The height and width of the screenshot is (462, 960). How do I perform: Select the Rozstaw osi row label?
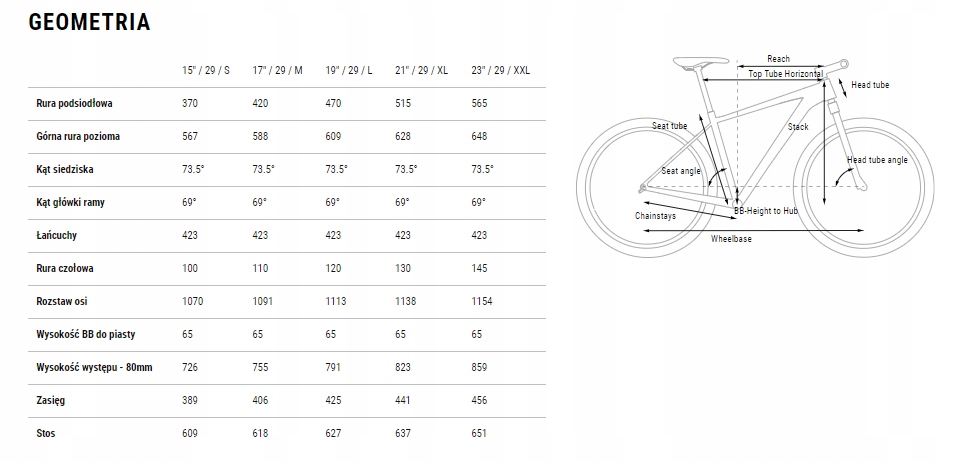tap(61, 301)
